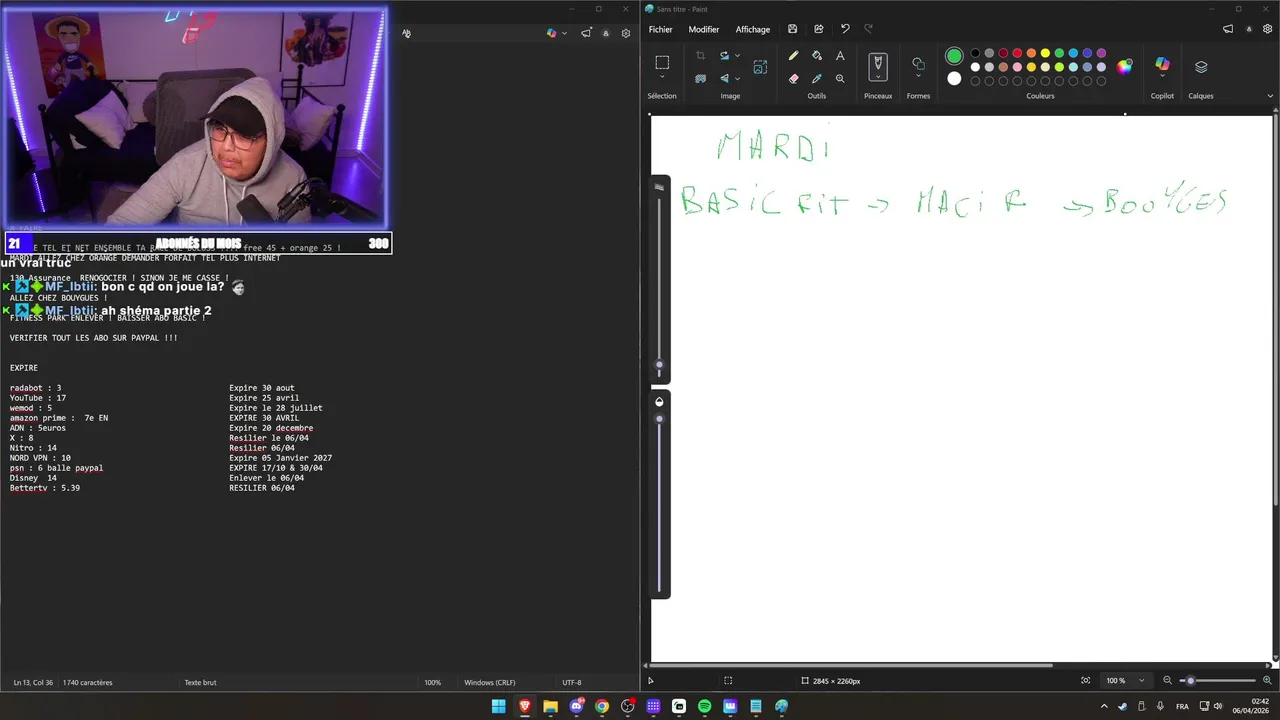Click the Flip image icon
This screenshot has height=720, width=1280.
[724, 78]
